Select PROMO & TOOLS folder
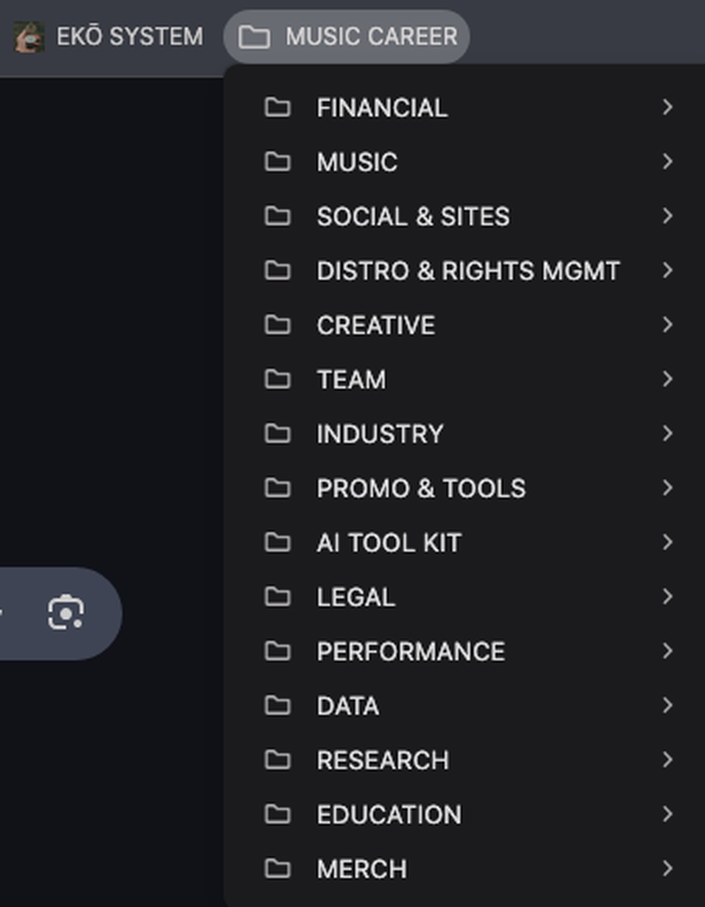The width and height of the screenshot is (705, 907). 465,488
